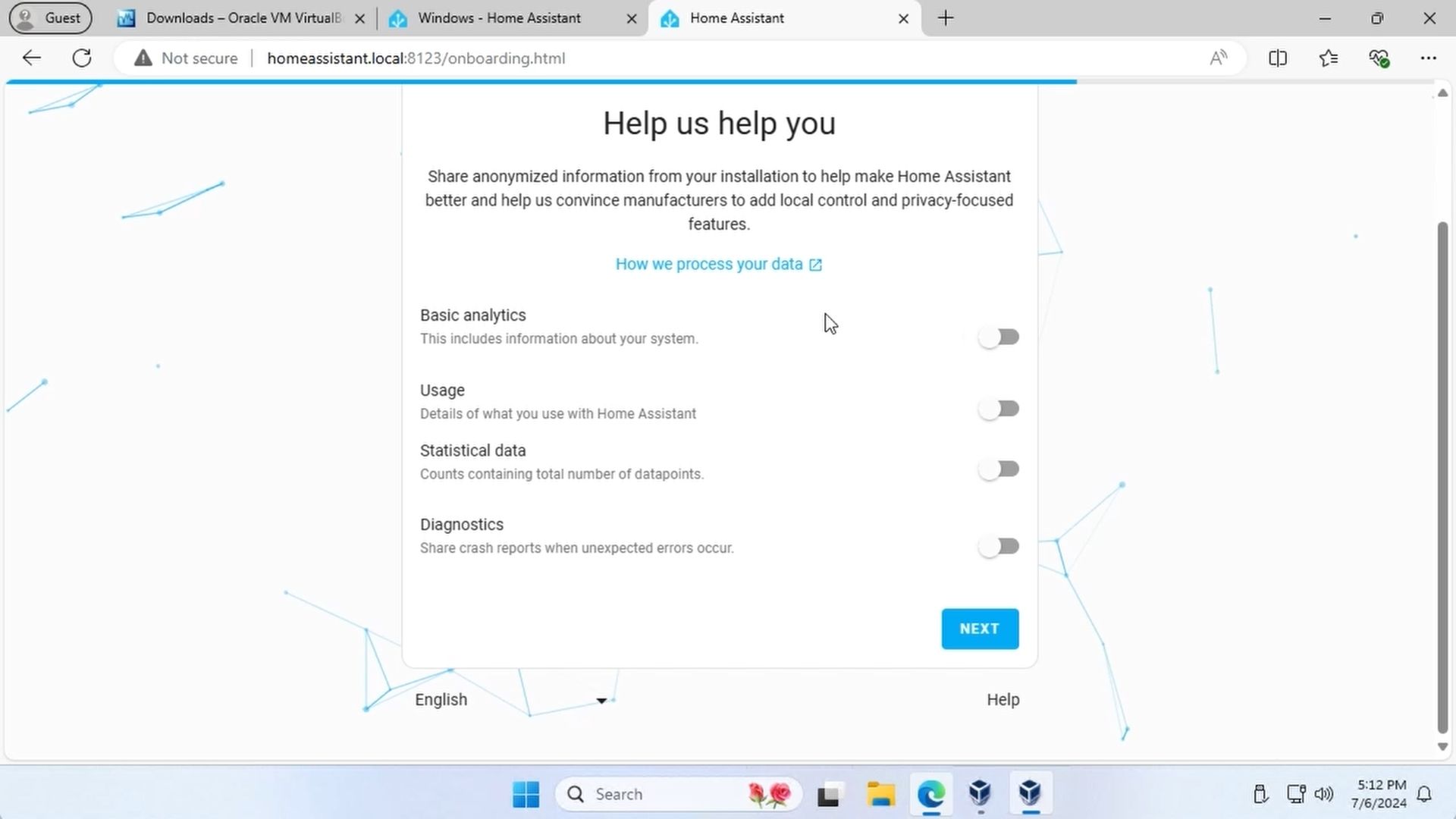Viewport: 1456px width, 819px height.
Task: Click the Windows taskbar search icon
Action: [x=575, y=793]
